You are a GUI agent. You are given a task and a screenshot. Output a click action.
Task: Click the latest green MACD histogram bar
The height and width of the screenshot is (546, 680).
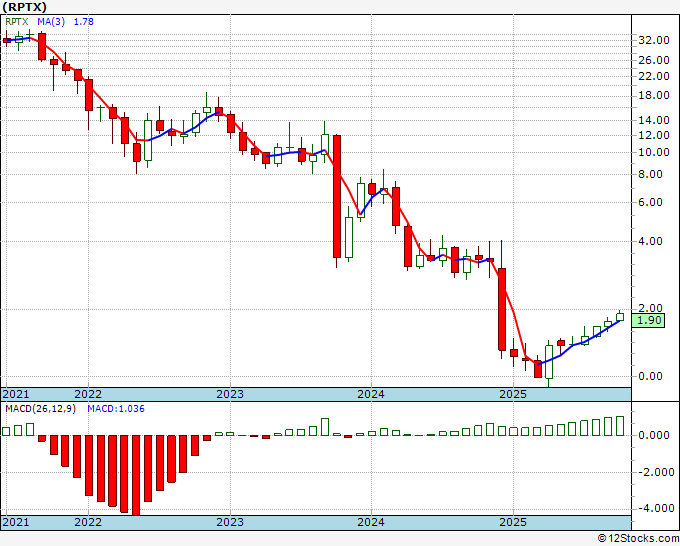620,426
